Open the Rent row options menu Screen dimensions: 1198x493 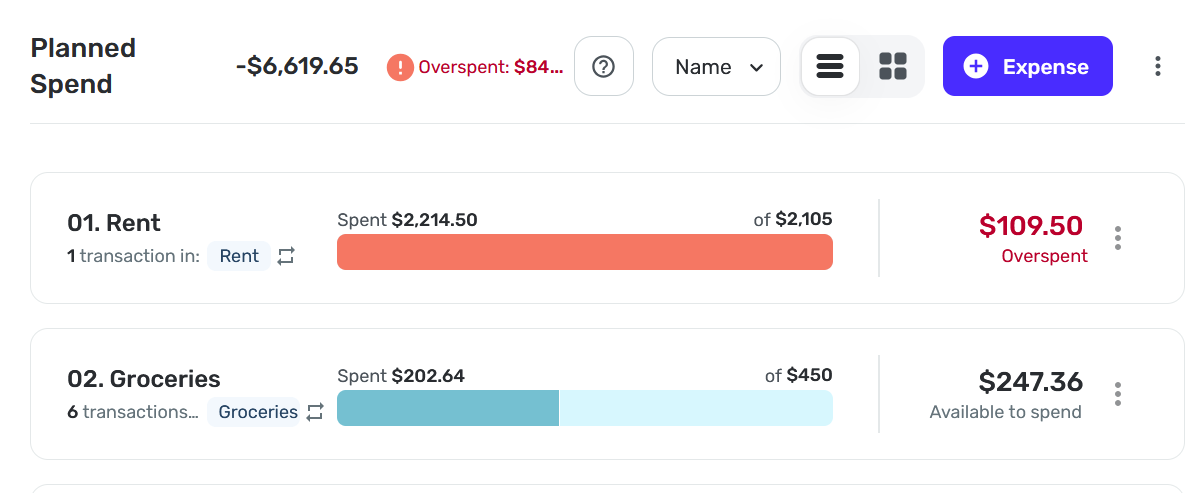1118,238
